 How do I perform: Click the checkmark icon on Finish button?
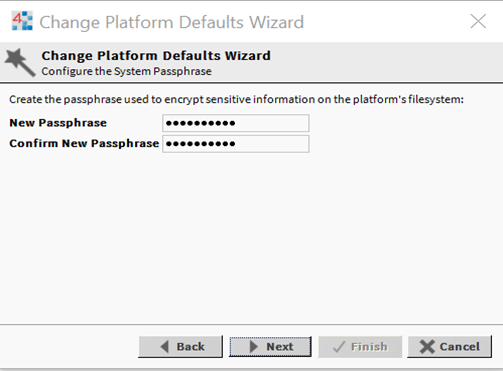(x=339, y=347)
